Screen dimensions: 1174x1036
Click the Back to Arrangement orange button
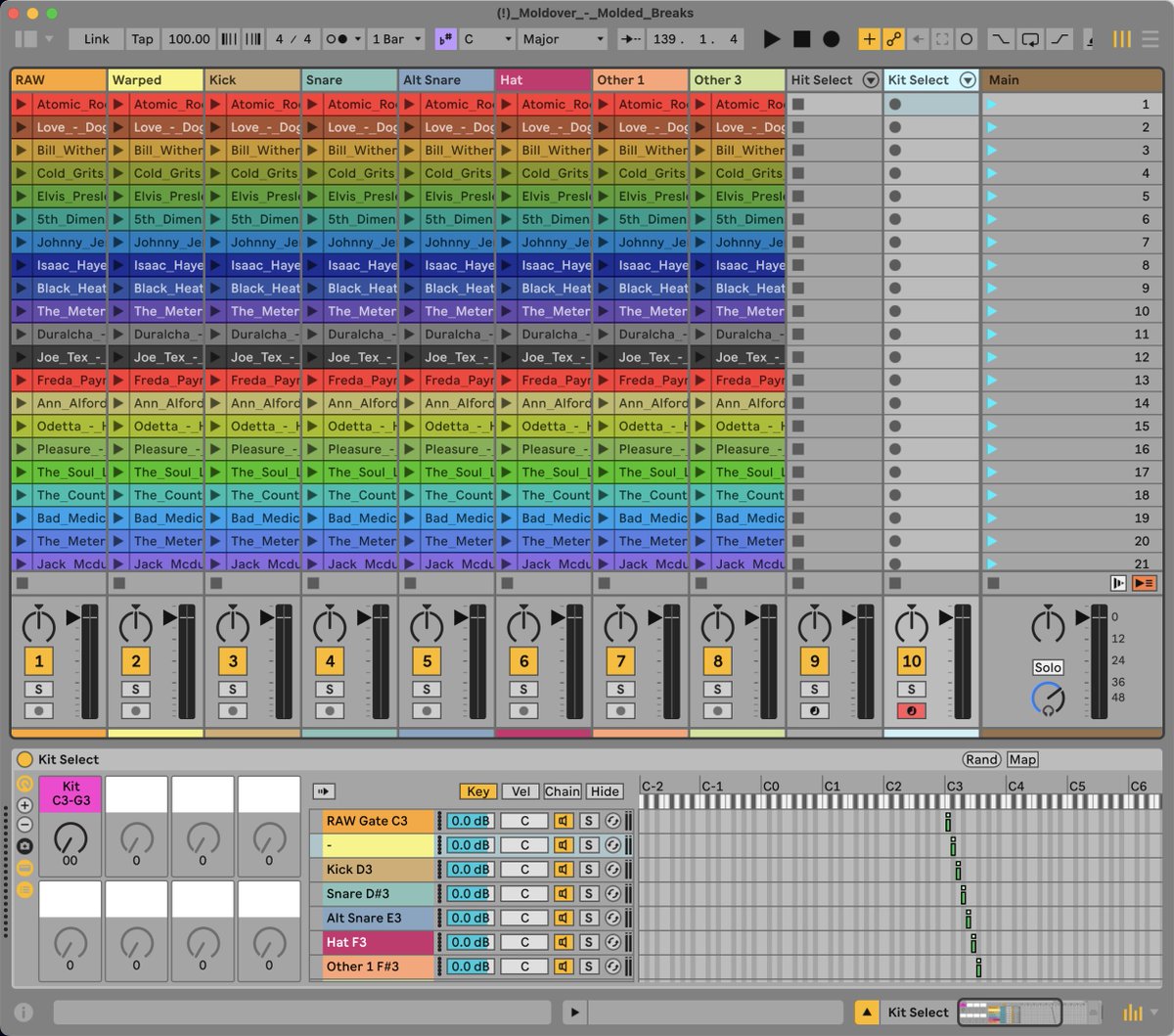point(1144,583)
